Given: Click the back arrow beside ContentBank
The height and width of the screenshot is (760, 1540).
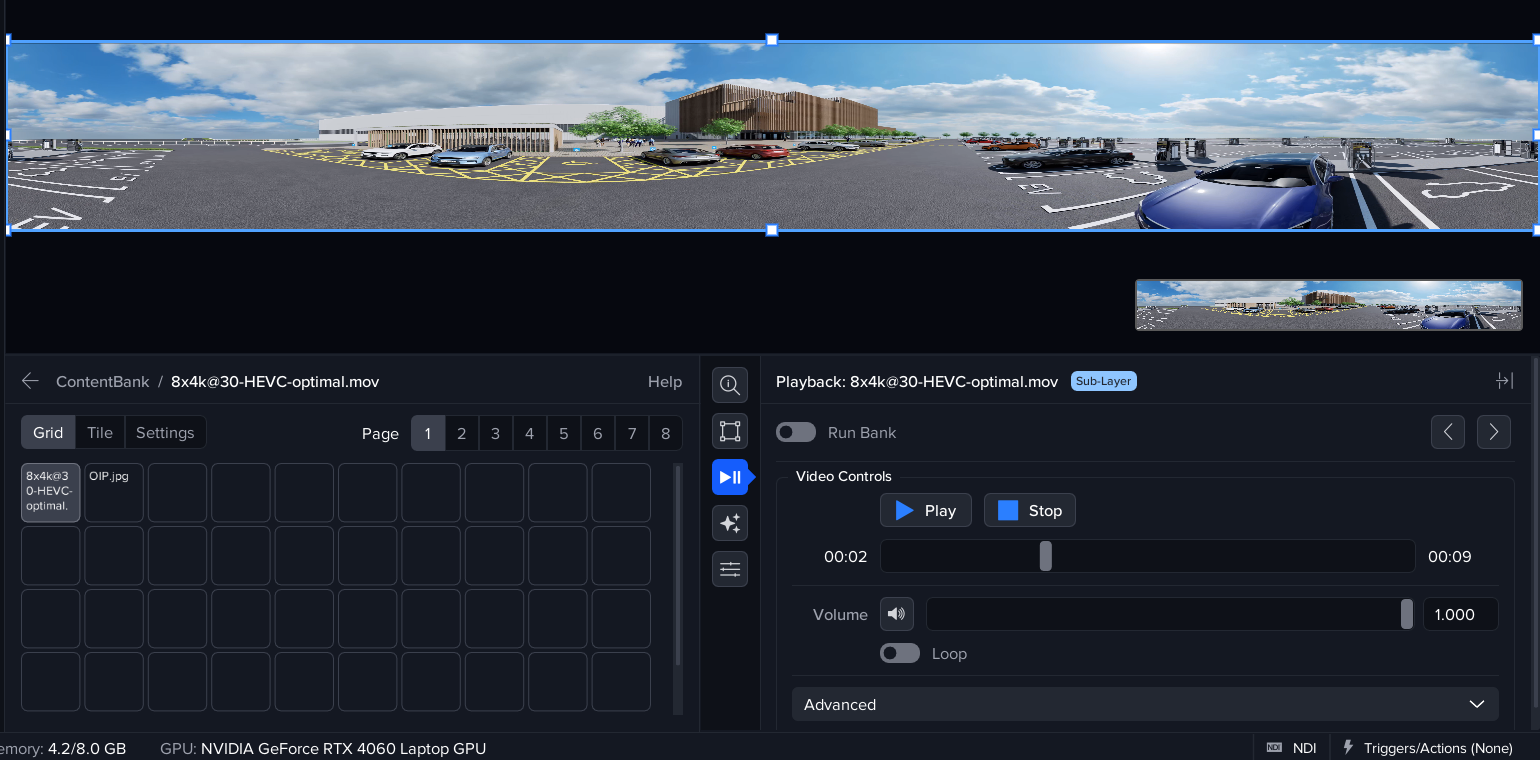Looking at the screenshot, I should (x=30, y=381).
